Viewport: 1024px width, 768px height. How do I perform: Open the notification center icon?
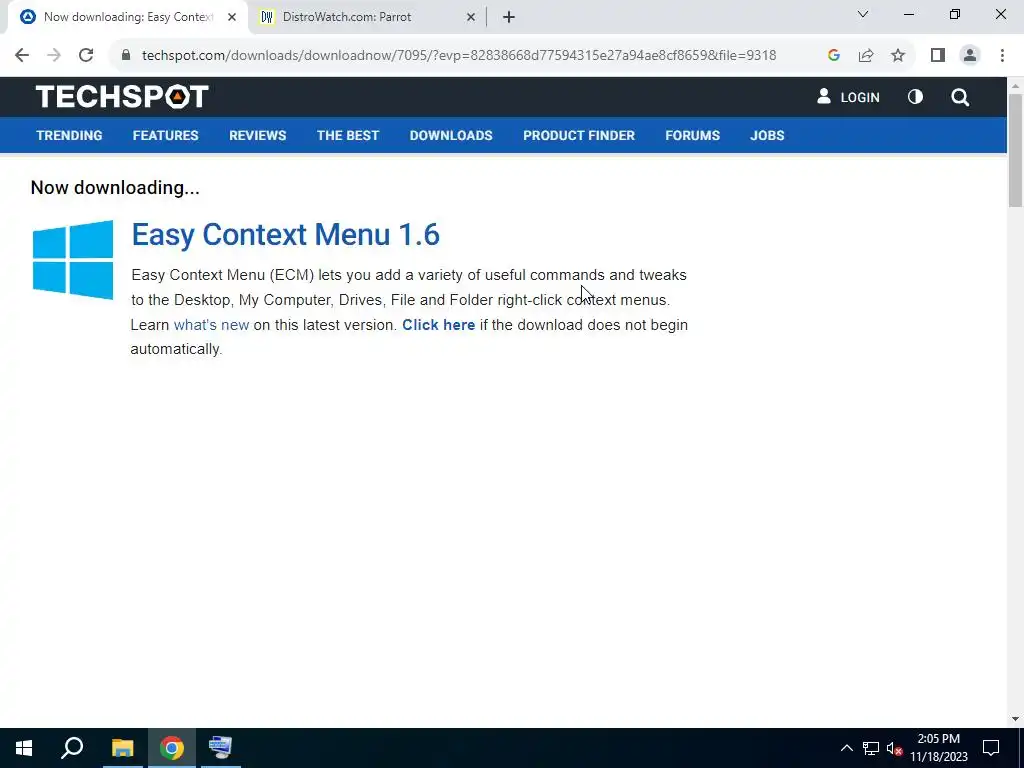(991, 748)
